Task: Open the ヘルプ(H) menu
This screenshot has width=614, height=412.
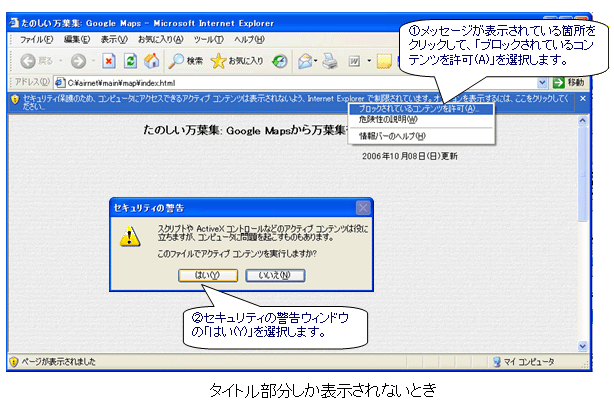Action: click(x=249, y=40)
